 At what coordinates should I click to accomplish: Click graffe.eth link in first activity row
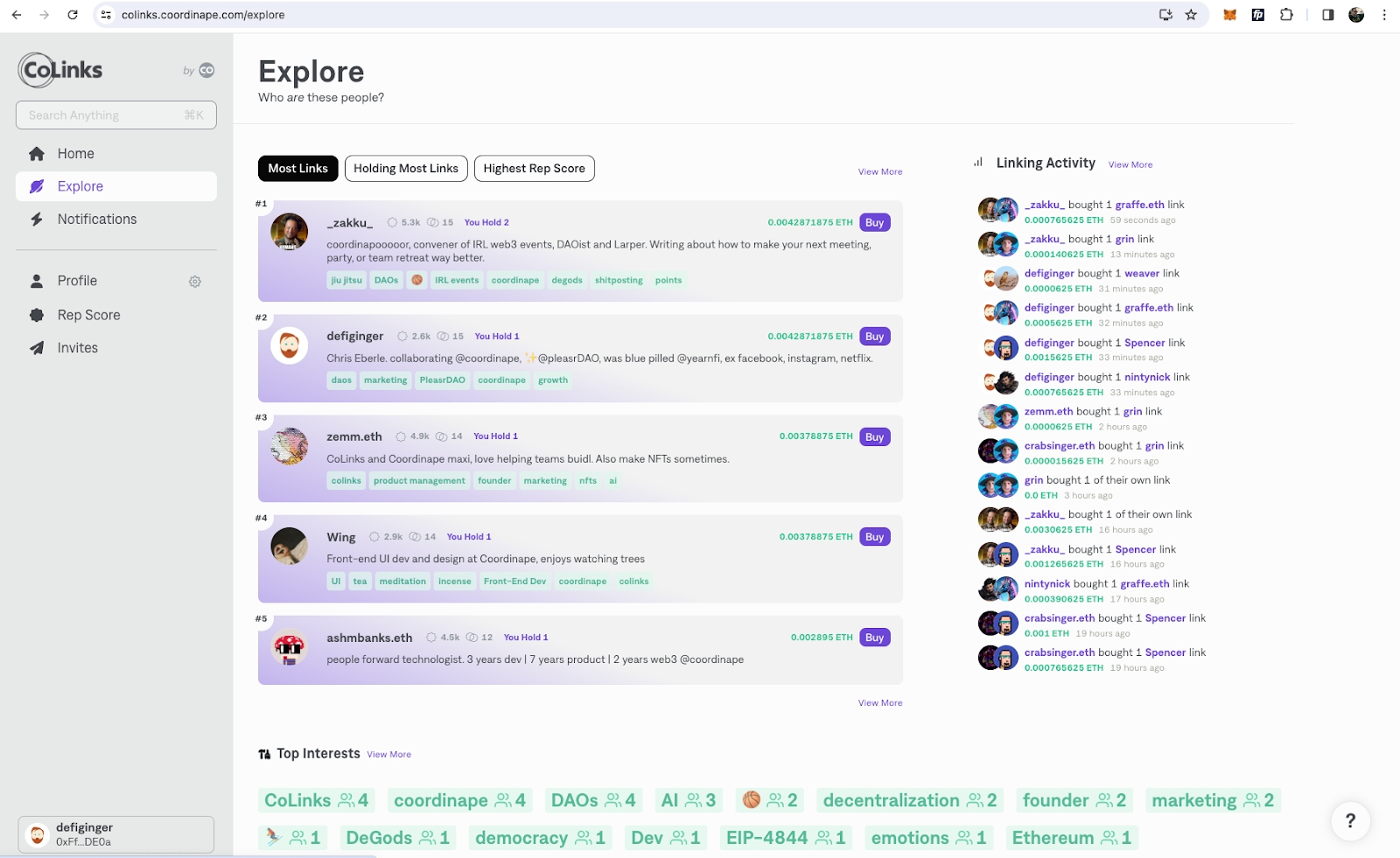point(1140,205)
